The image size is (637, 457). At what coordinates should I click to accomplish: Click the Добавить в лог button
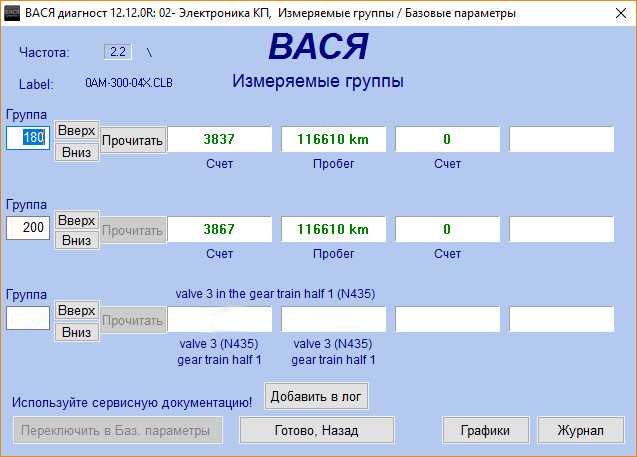317,396
